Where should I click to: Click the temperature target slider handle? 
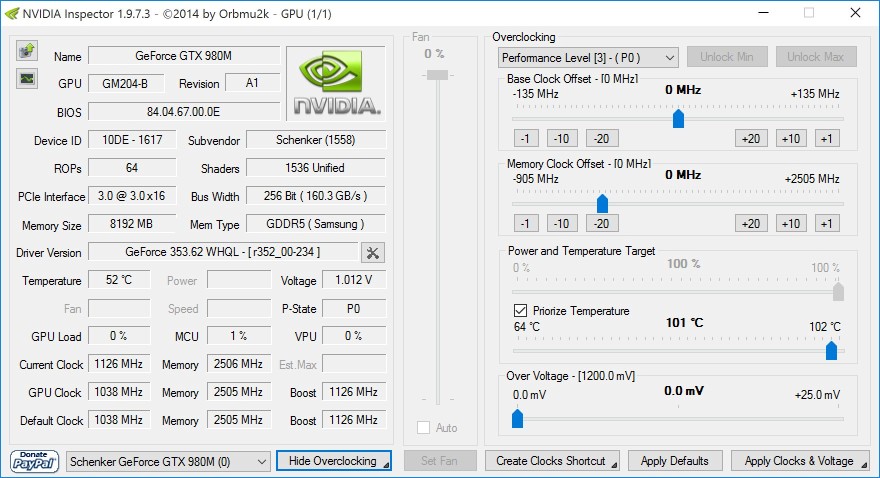(832, 351)
